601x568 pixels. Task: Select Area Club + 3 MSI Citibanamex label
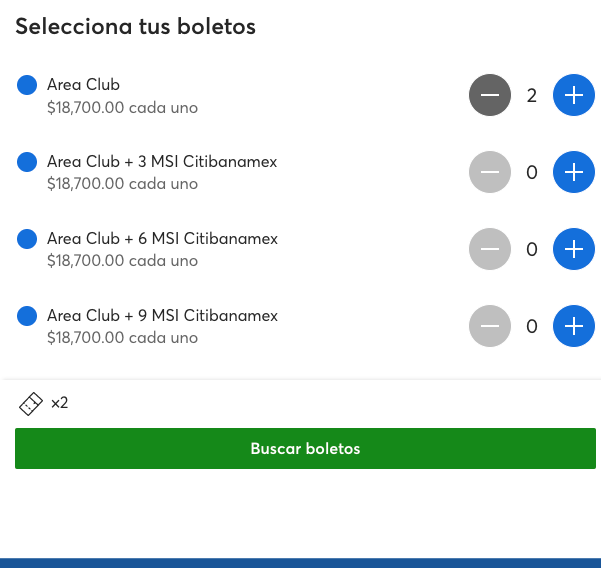[162, 161]
